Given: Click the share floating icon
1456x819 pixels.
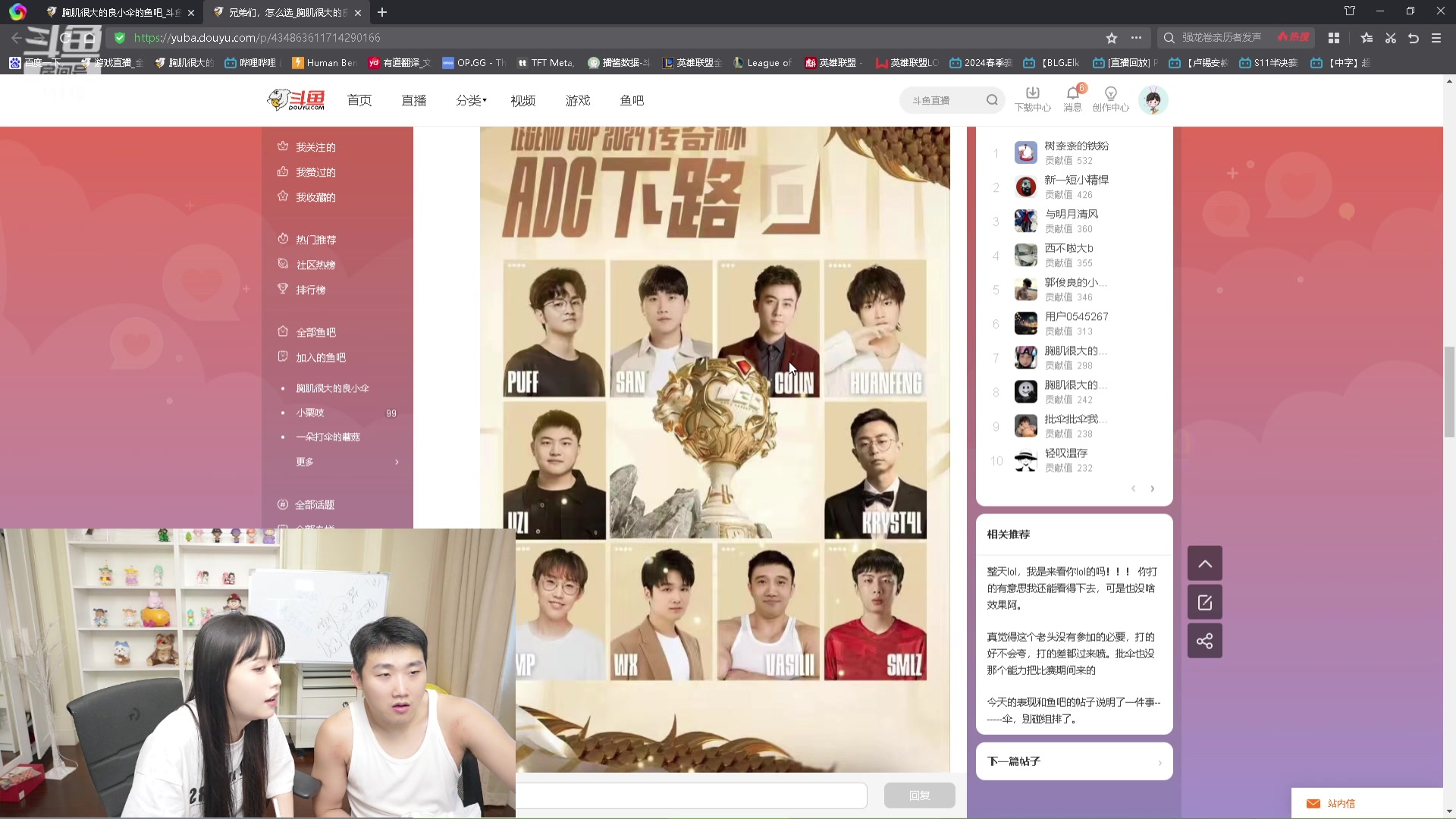Looking at the screenshot, I should (1205, 641).
